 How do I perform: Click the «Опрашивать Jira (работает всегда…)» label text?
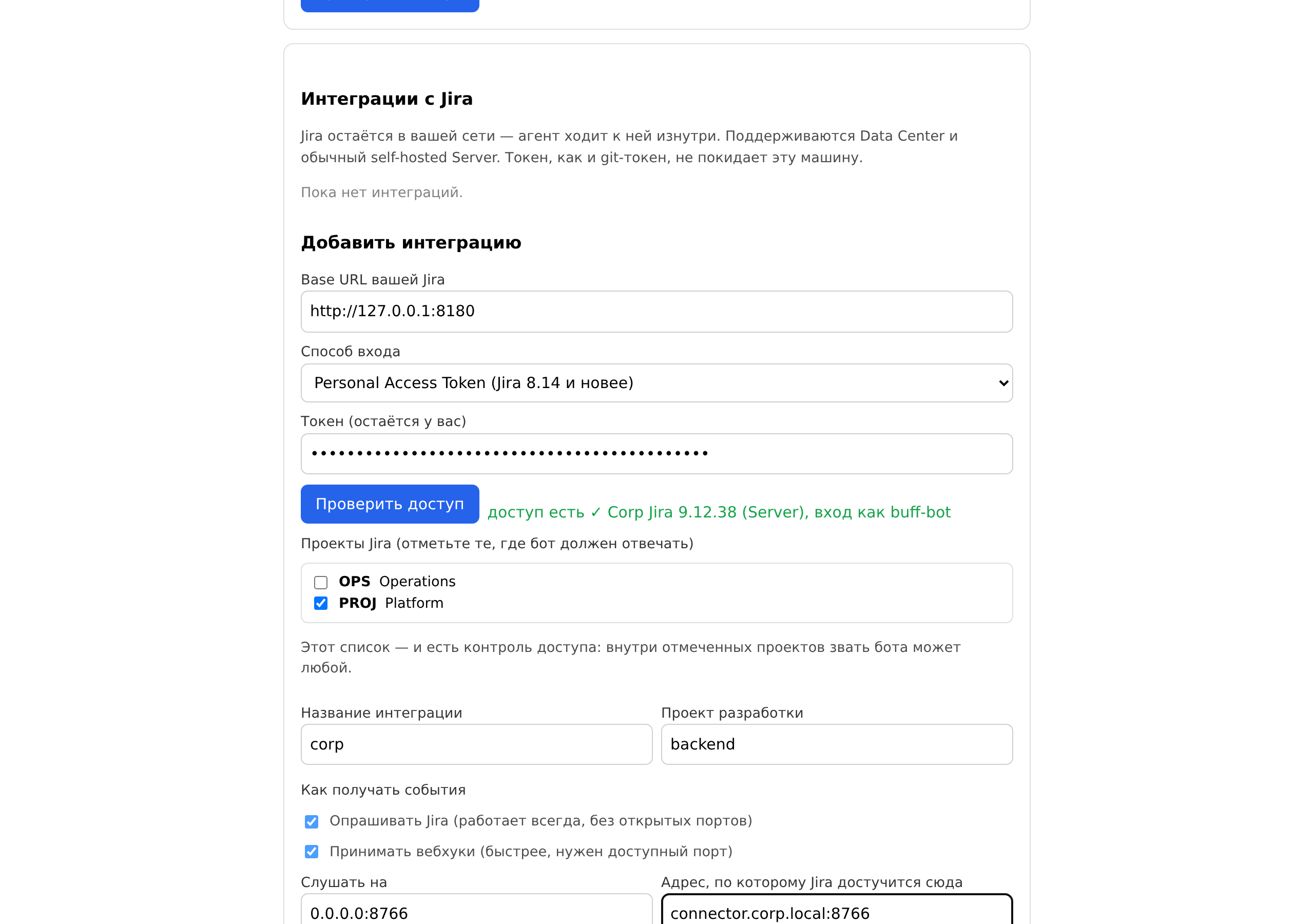point(541,821)
